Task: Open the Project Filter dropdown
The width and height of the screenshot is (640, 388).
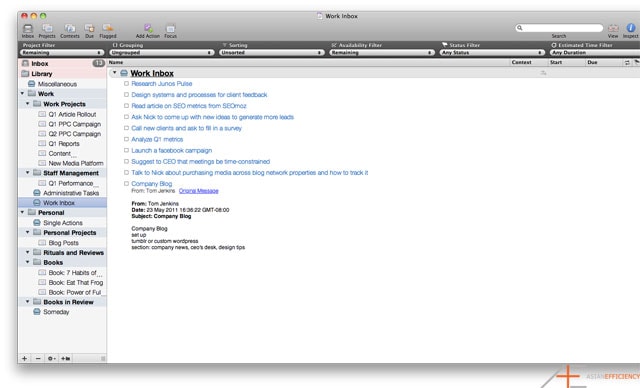Action: click(x=62, y=53)
